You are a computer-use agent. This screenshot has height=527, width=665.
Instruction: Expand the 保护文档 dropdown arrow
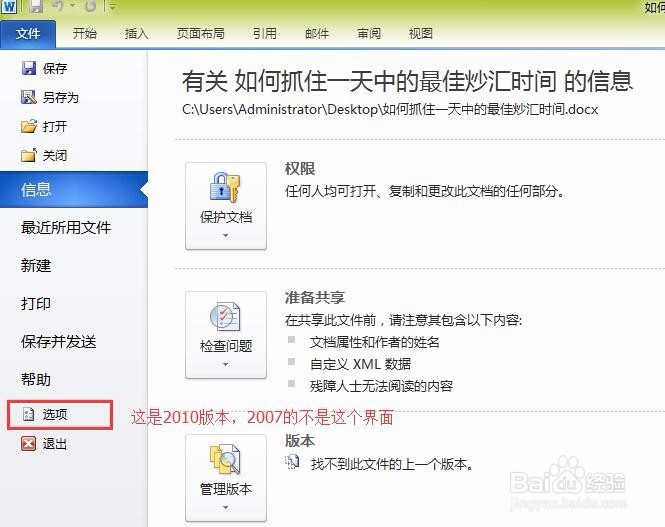(226, 235)
